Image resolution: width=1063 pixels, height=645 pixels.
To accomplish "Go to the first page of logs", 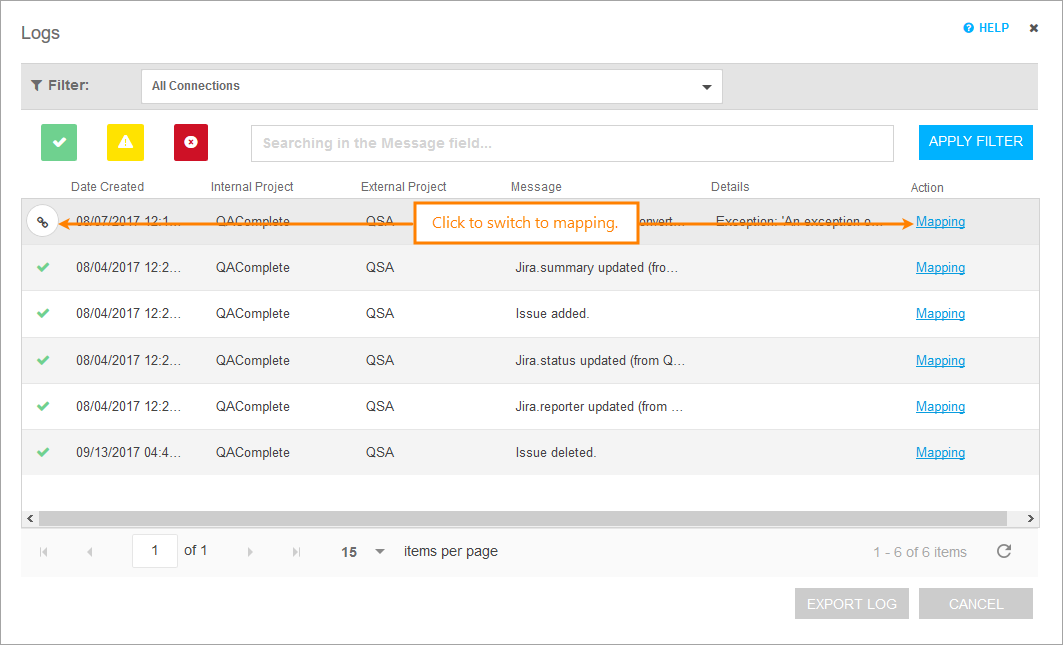I will (43, 551).
